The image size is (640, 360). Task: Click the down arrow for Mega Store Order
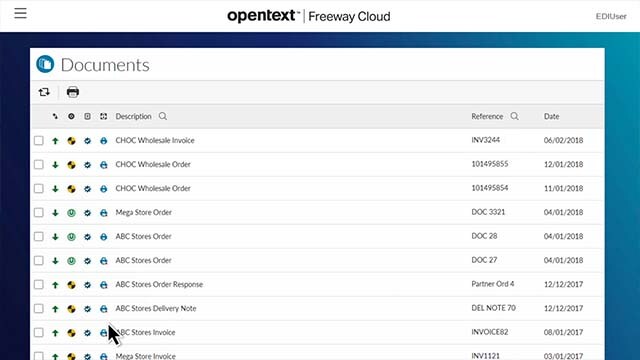point(55,213)
